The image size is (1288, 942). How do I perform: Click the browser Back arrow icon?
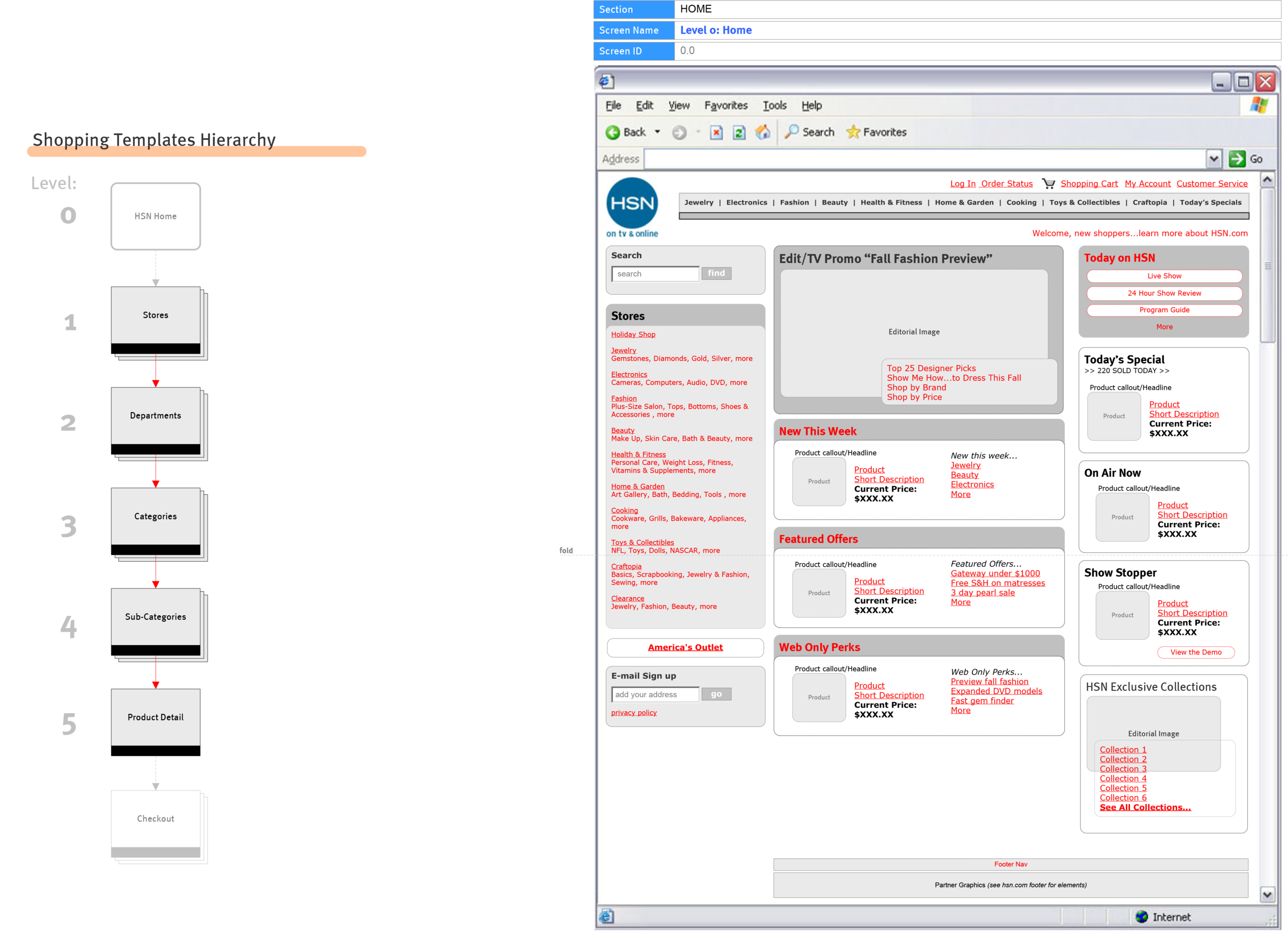click(613, 132)
